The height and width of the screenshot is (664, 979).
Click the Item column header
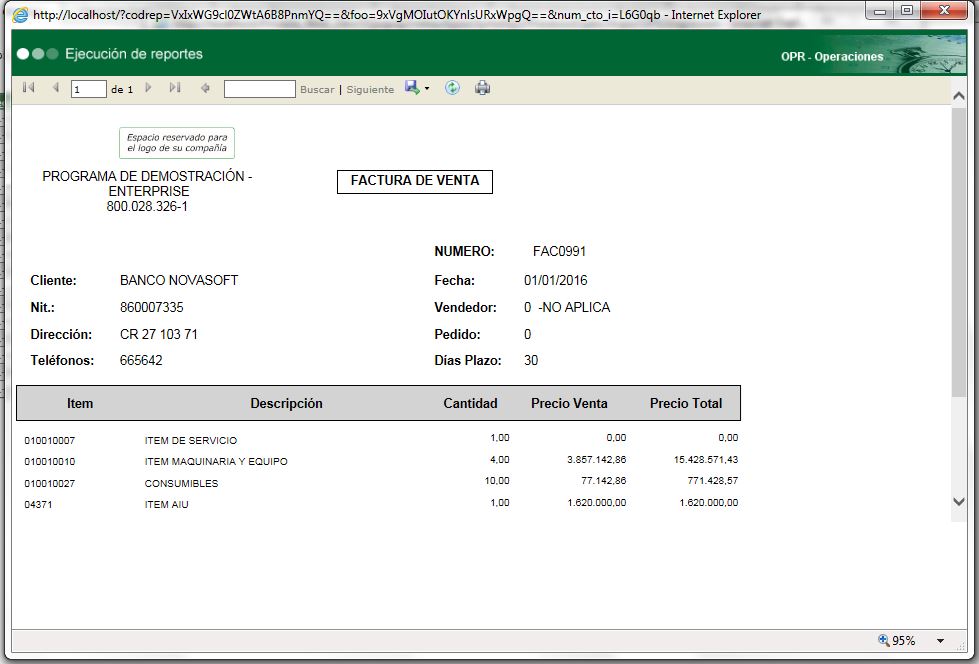[x=80, y=404]
